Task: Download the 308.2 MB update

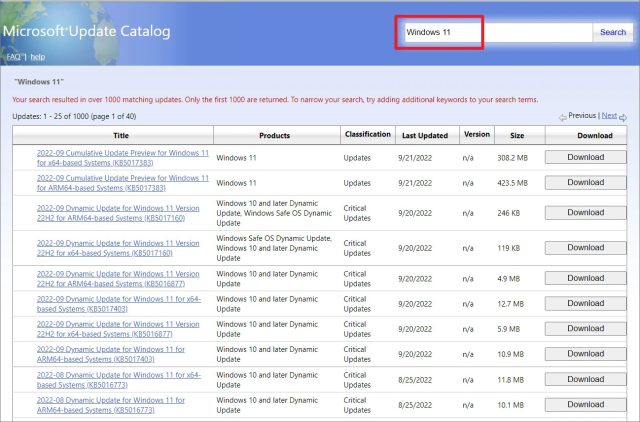Action: click(585, 158)
